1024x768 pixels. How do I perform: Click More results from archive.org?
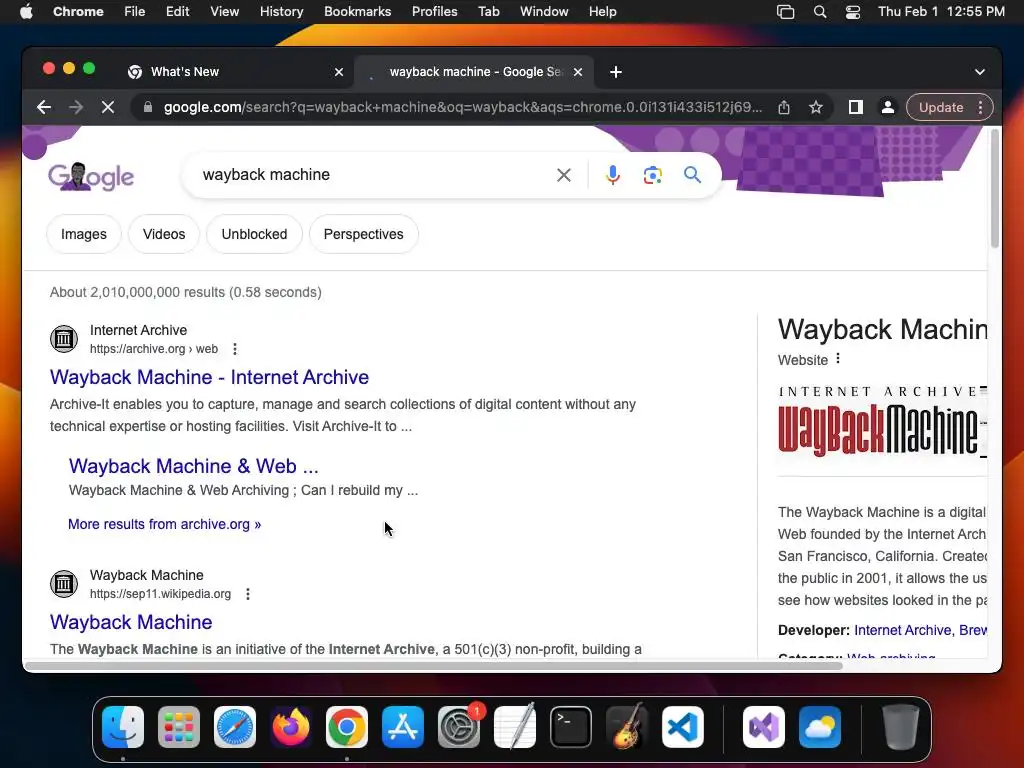(165, 524)
